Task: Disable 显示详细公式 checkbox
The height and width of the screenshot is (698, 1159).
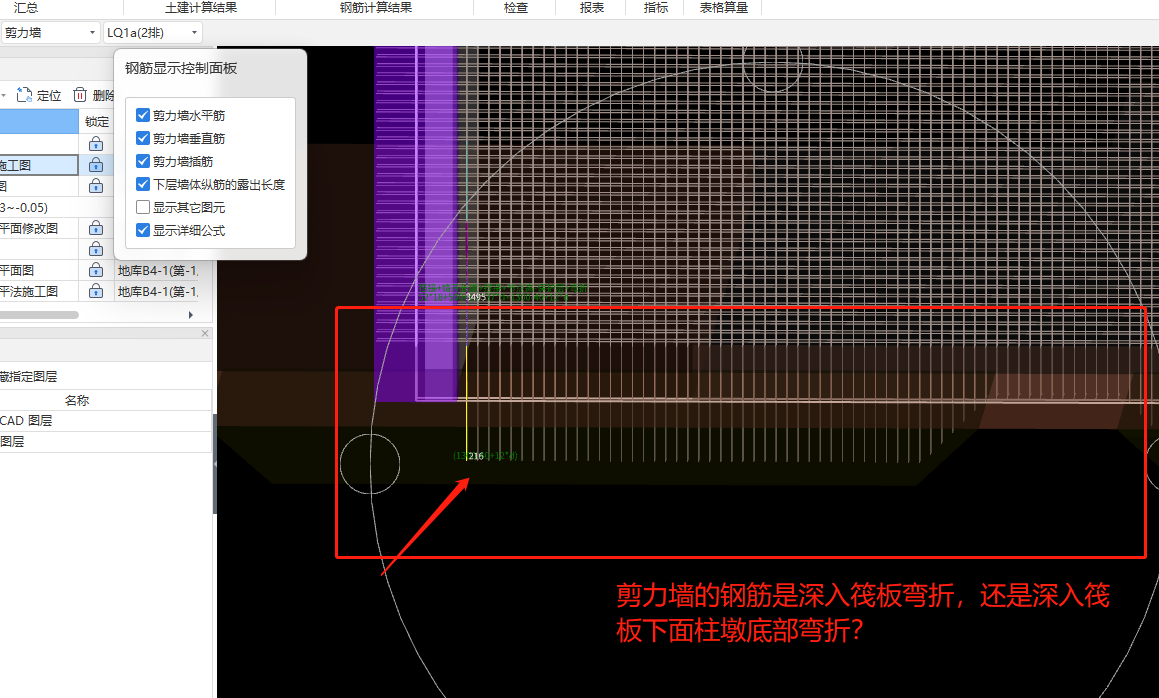Action: [143, 230]
